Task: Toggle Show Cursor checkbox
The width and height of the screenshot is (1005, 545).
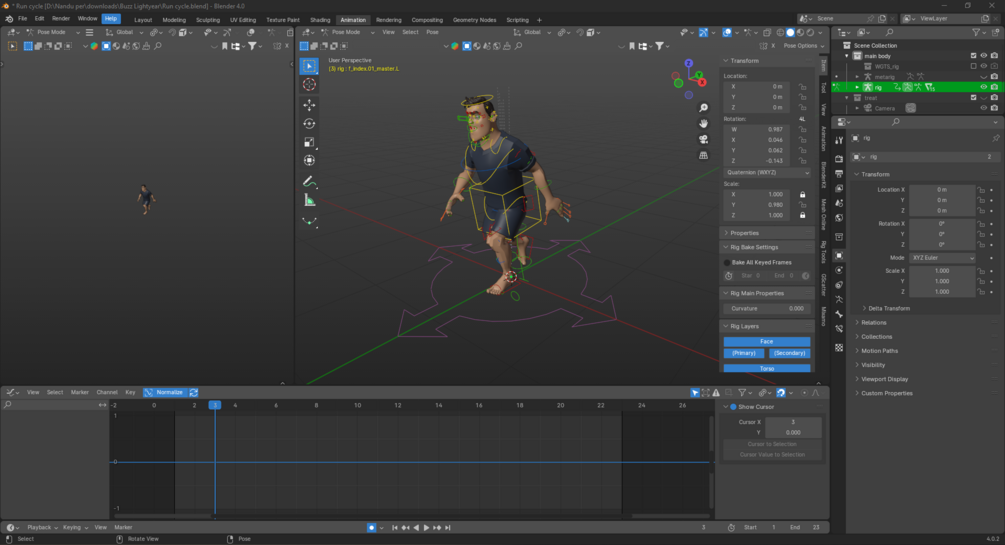Action: 733,407
